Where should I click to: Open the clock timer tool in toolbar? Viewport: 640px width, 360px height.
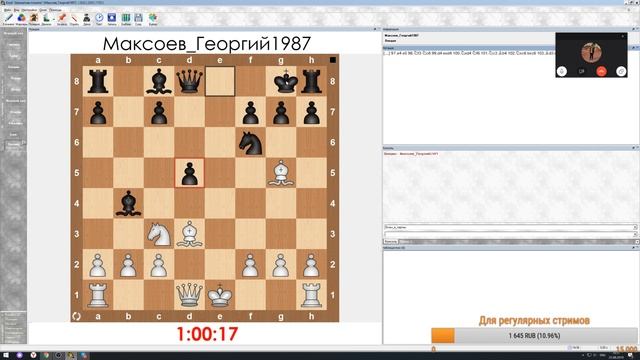point(99,18)
